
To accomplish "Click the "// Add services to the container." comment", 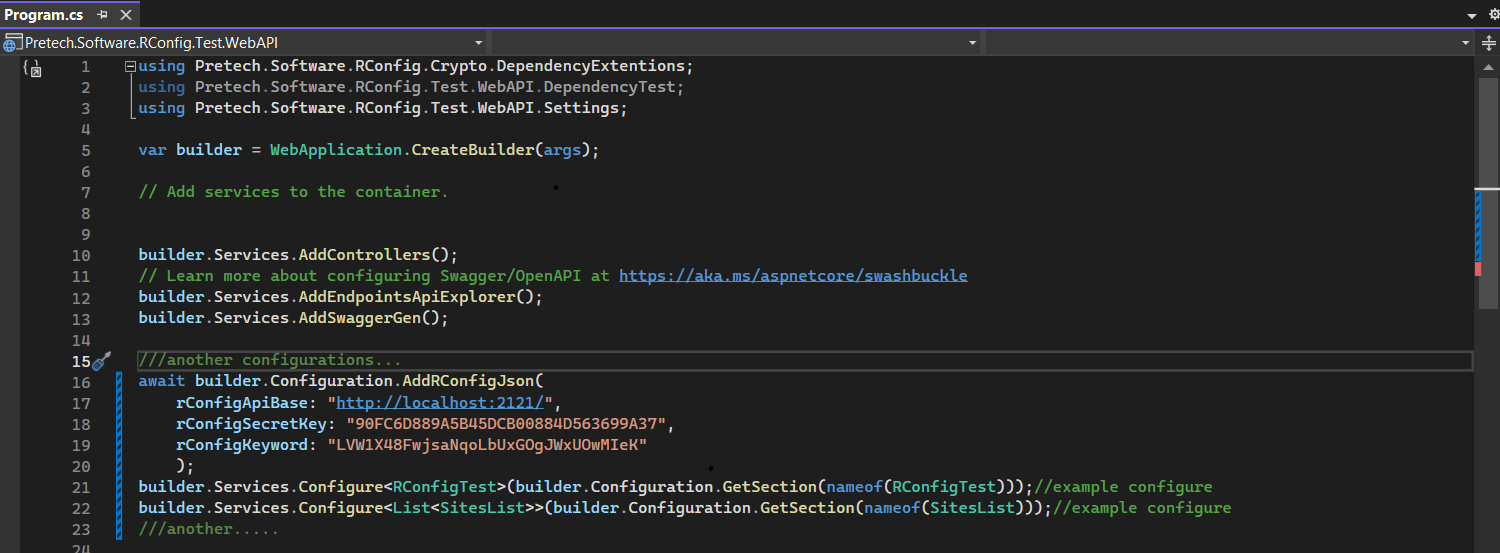I will tap(293, 192).
